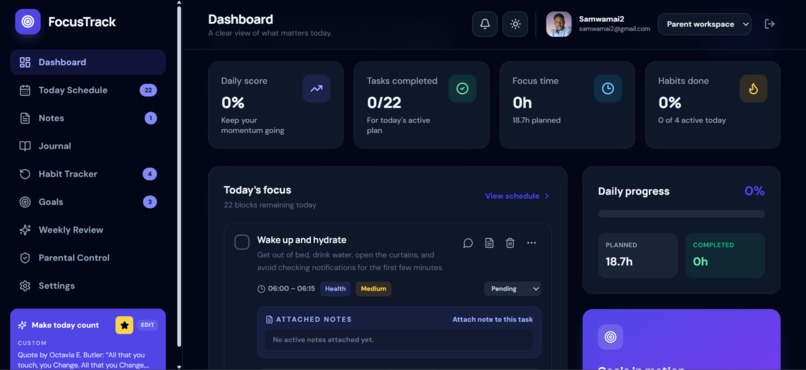This screenshot has width=806, height=370.
Task: Open Today Schedule page
Action: [88, 90]
